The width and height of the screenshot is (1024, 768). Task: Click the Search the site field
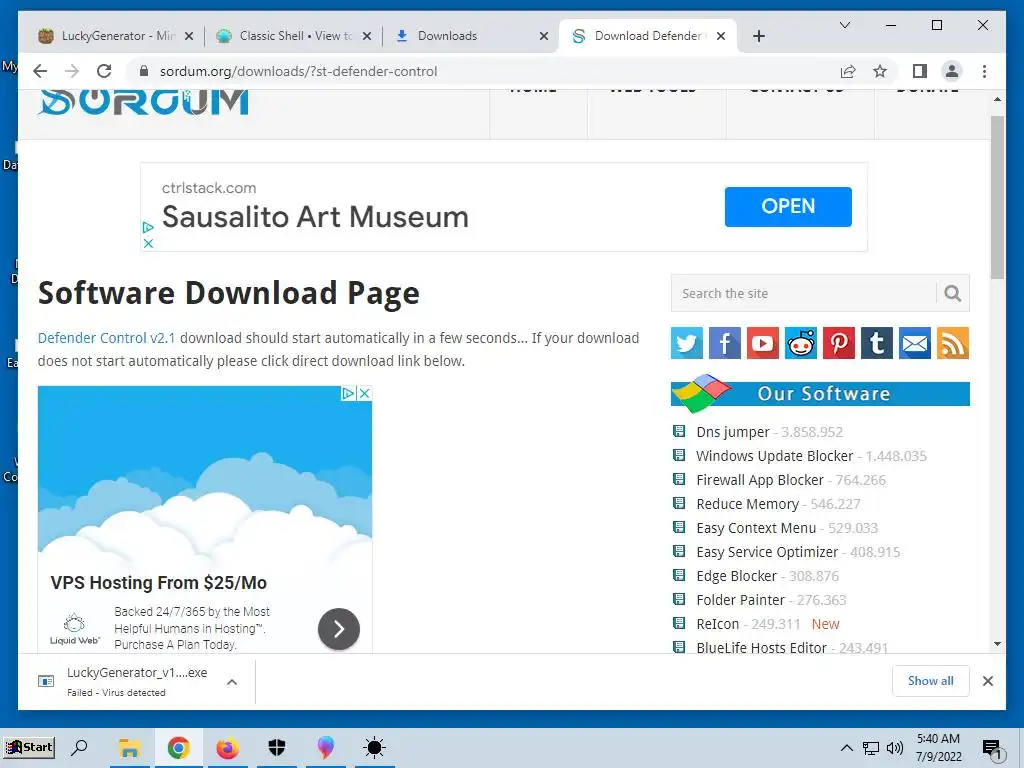pos(803,293)
